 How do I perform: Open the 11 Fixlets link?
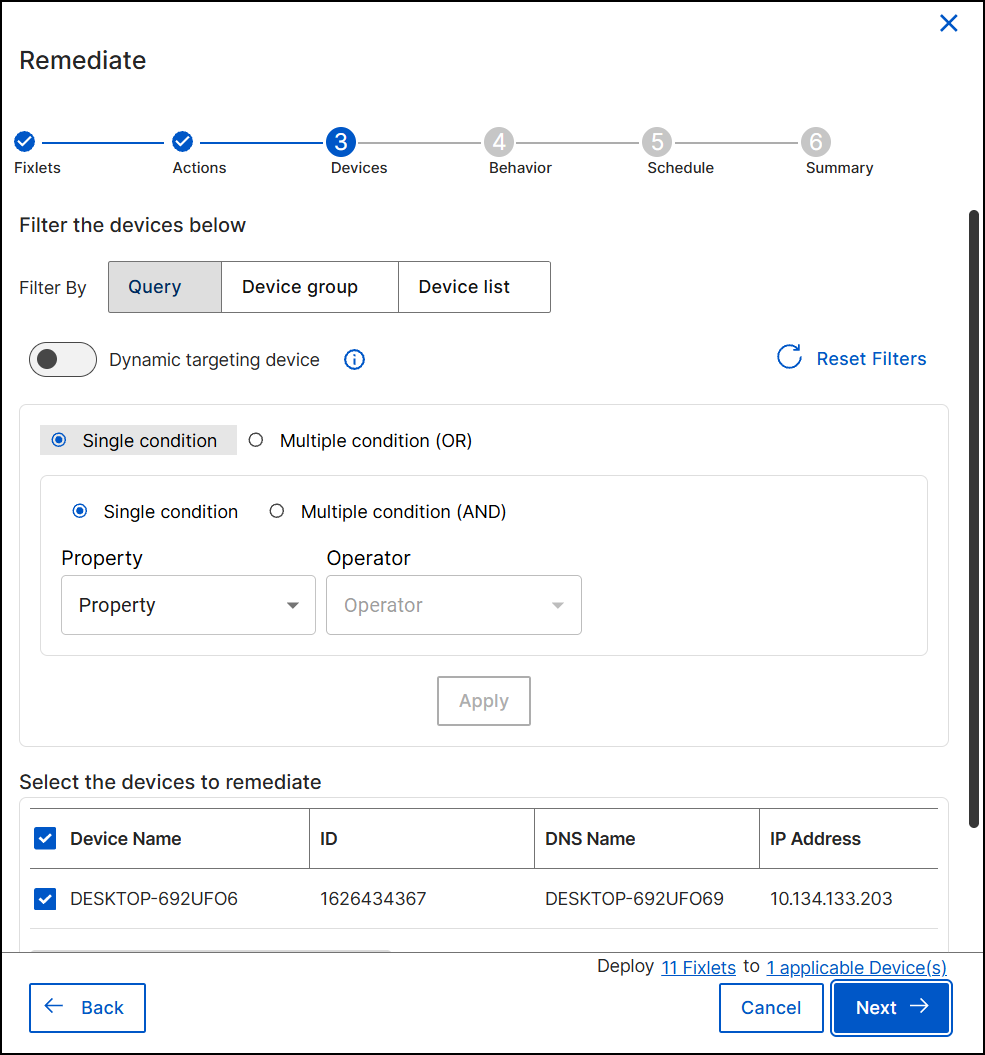[x=698, y=967]
